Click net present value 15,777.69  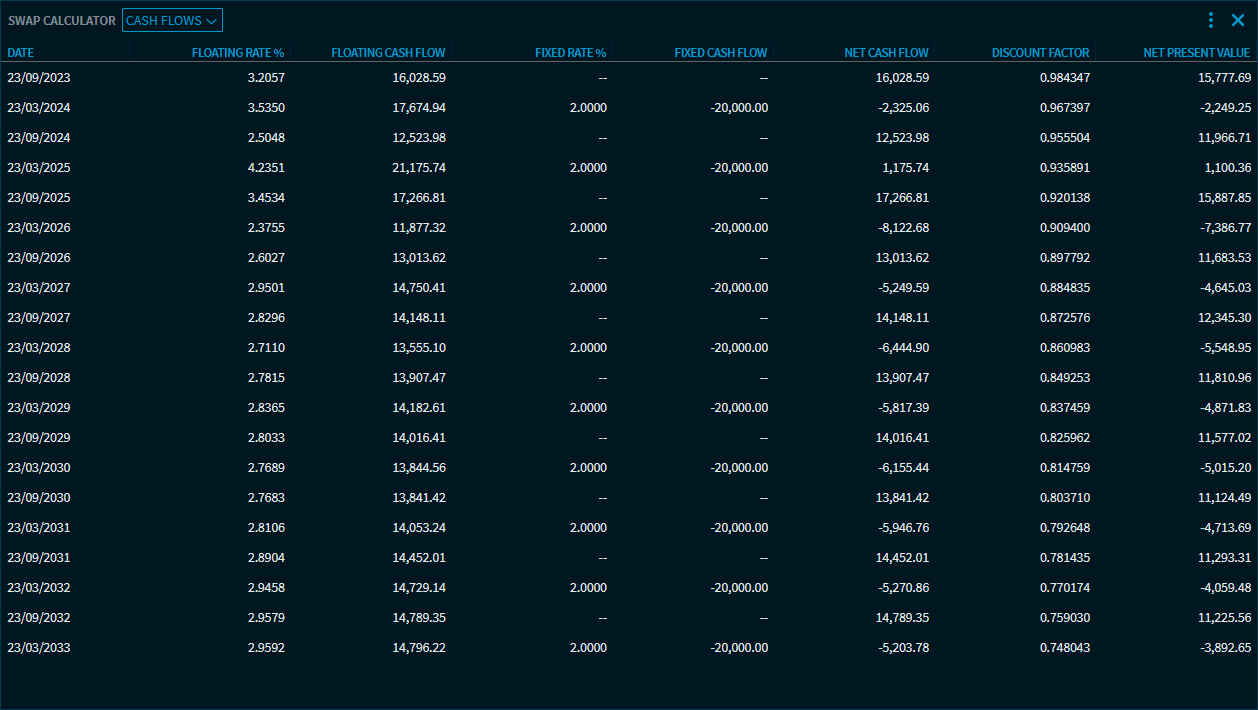point(1217,77)
